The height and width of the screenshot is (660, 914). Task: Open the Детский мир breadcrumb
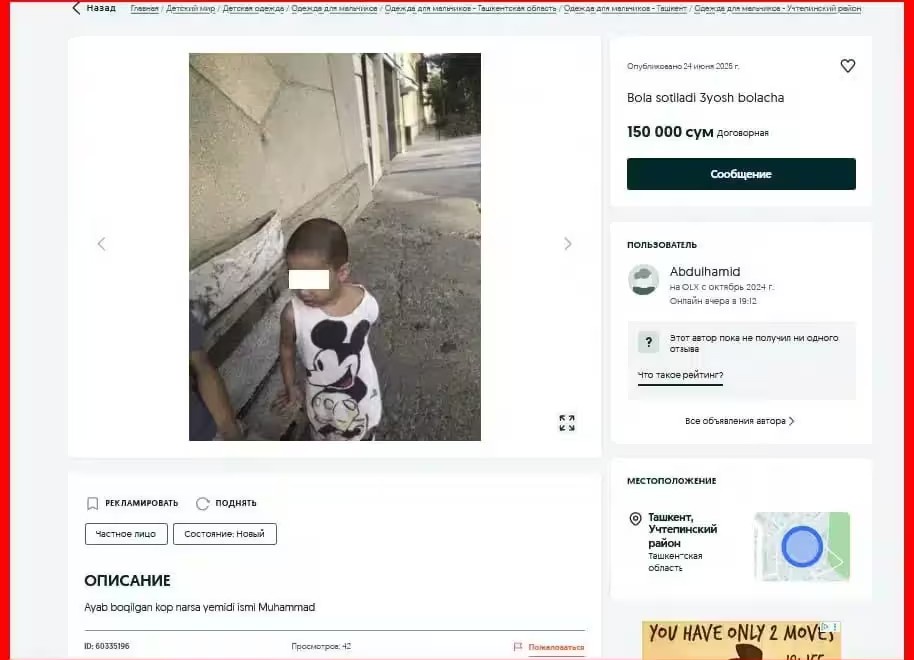click(x=190, y=8)
